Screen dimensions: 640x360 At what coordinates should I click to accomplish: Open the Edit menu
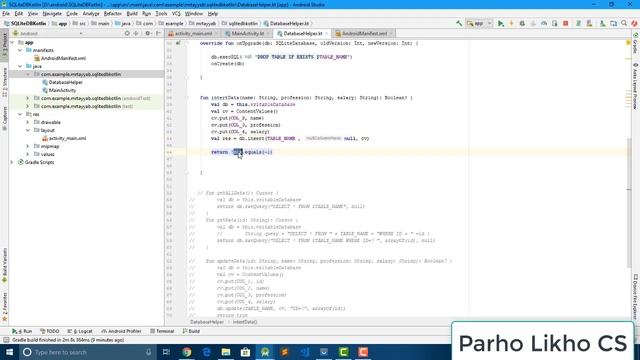18,13
